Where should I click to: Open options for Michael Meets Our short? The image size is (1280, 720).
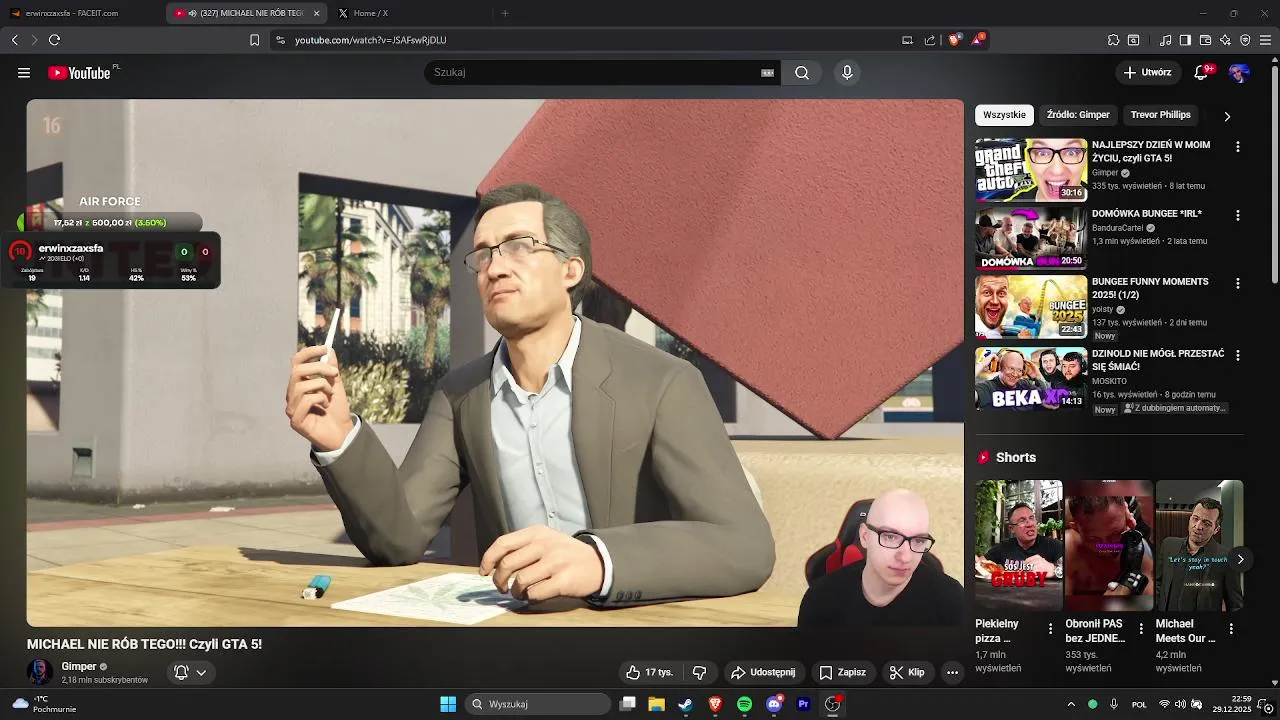click(1231, 629)
